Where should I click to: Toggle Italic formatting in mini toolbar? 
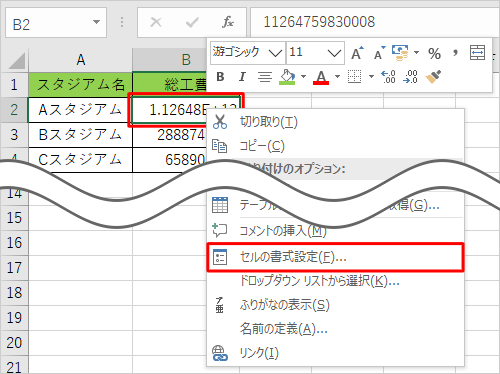tap(242, 77)
